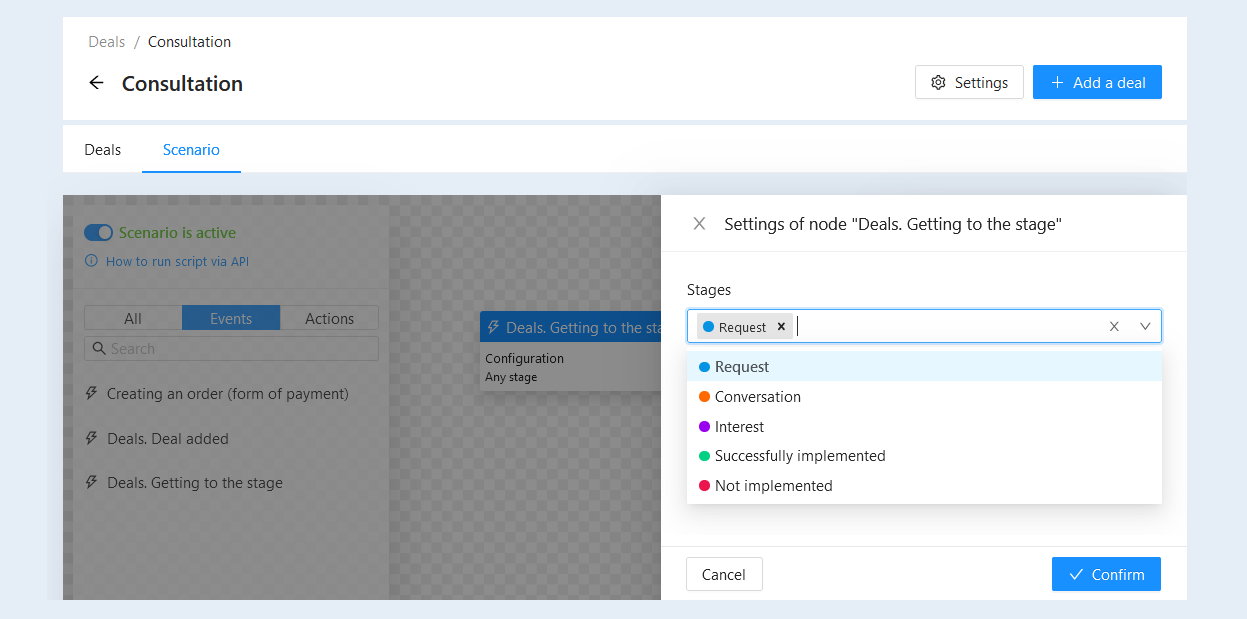The image size is (1247, 619).
Task: Select the Request stage option
Action: click(924, 367)
